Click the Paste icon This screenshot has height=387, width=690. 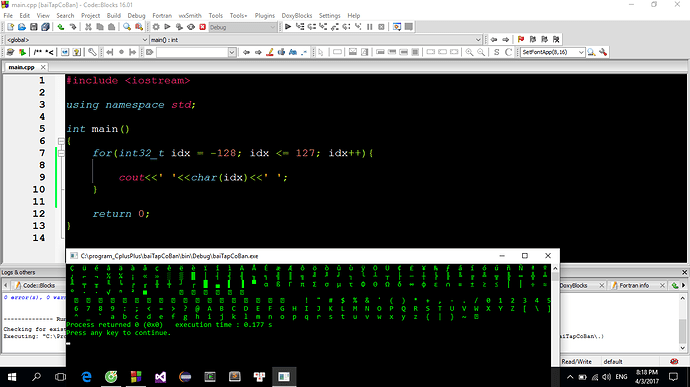pos(112,27)
